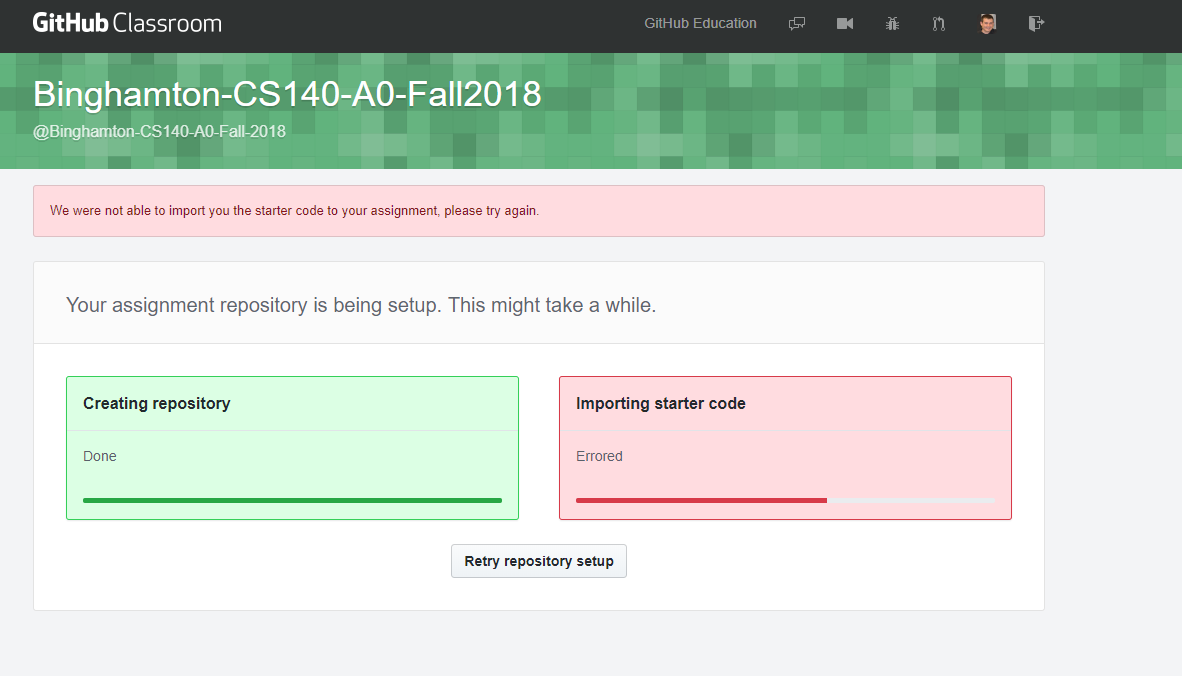Screen dimensions: 1182x676
Task: Click the video tutorials camera icon
Action: 845,23
